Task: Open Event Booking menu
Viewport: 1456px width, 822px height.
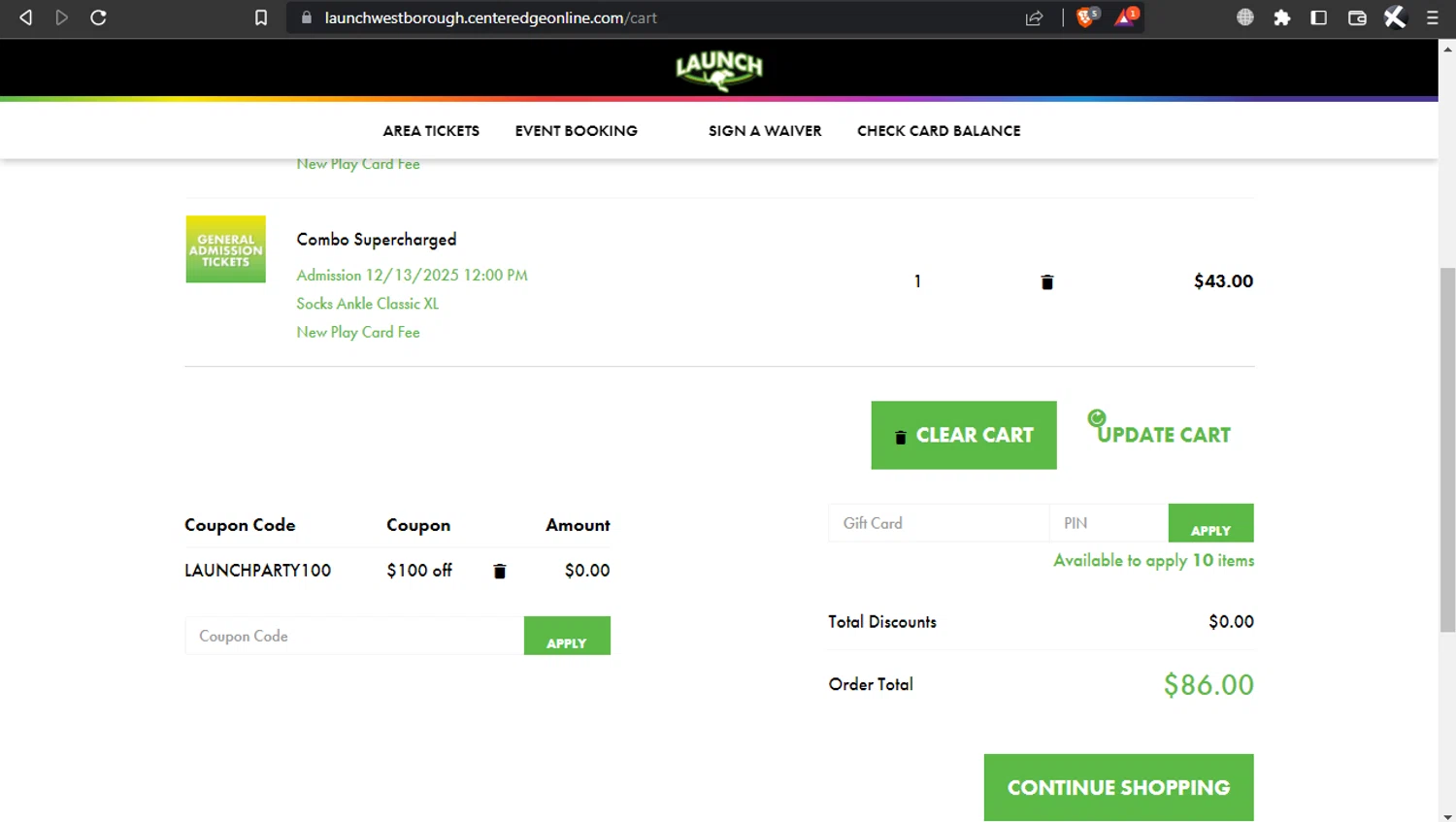Action: tap(577, 131)
